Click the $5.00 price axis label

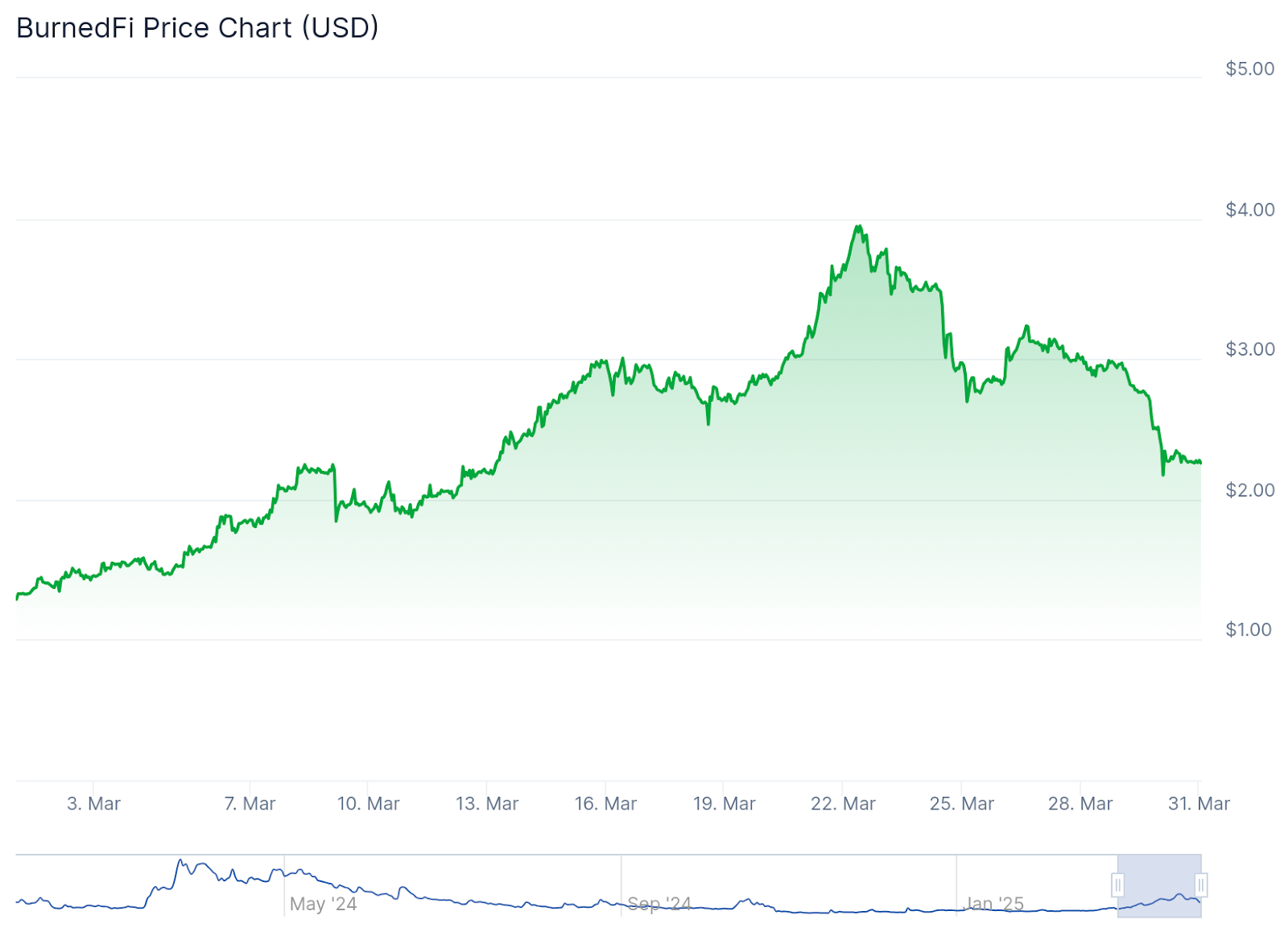point(1249,68)
